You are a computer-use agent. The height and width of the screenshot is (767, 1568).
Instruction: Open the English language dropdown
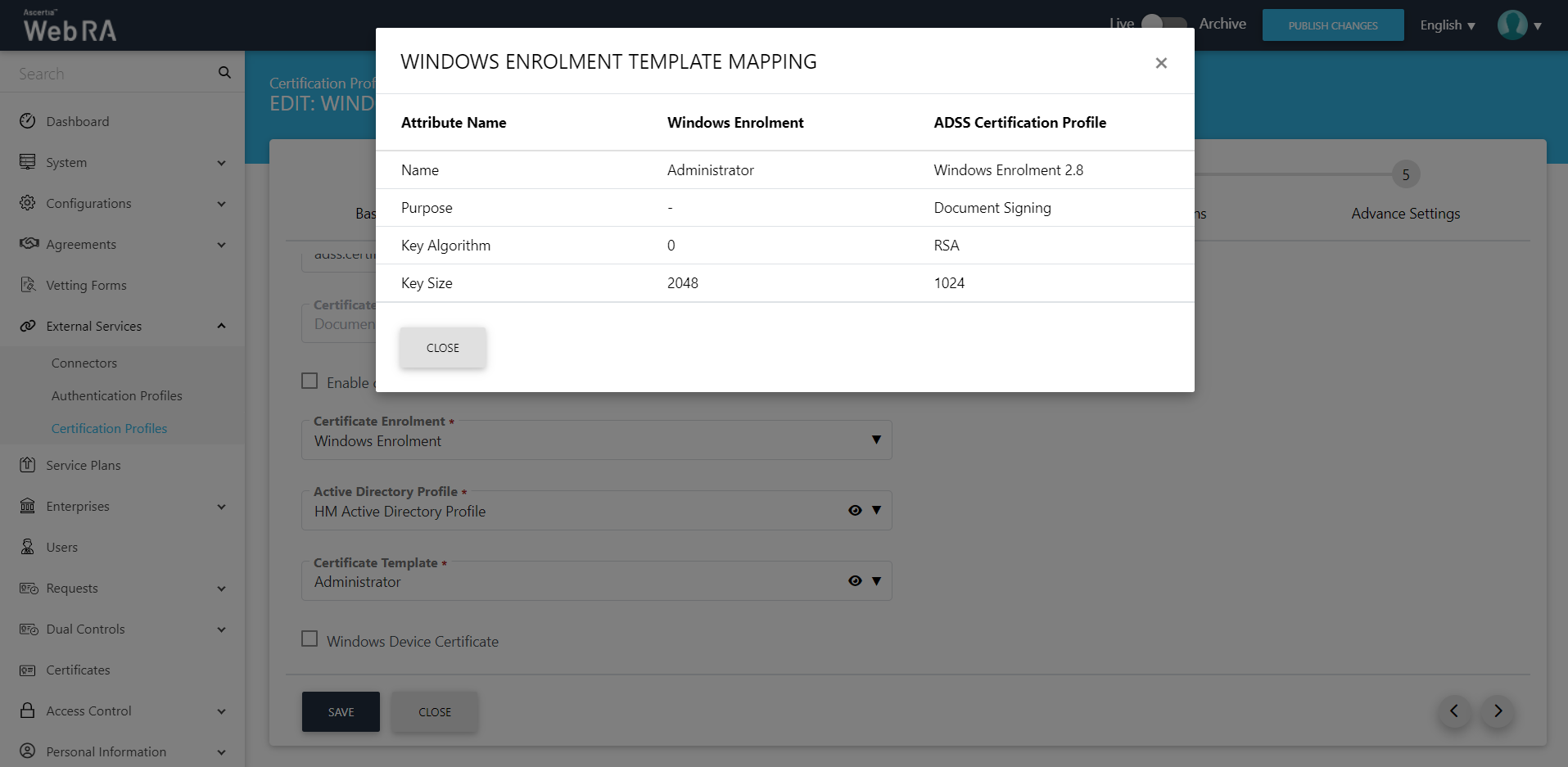(1447, 25)
